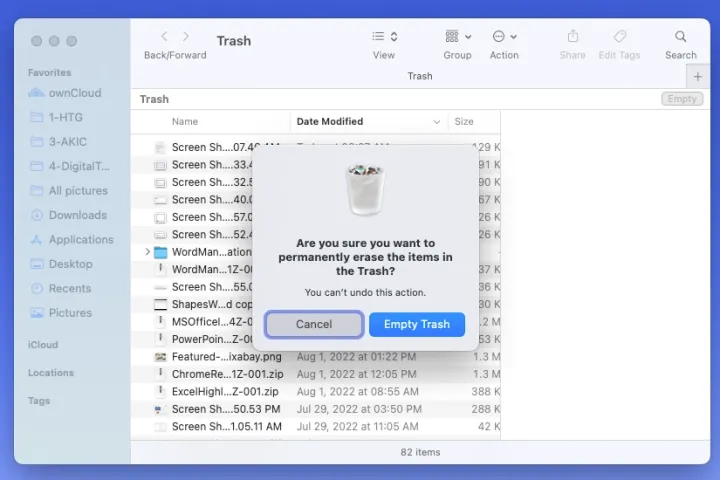Click the Screen Sh....50.53 PM thumbnail

(x=159, y=409)
